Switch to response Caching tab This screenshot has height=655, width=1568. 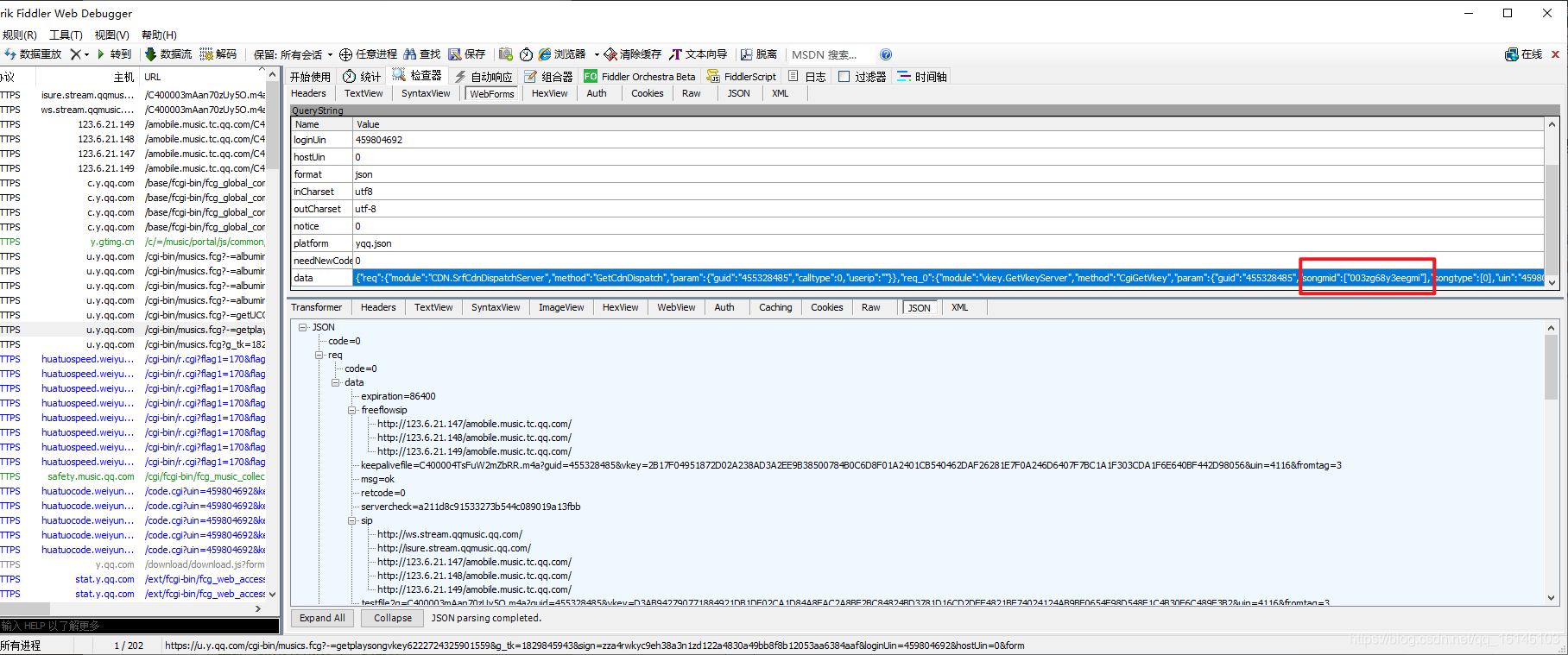[x=775, y=307]
